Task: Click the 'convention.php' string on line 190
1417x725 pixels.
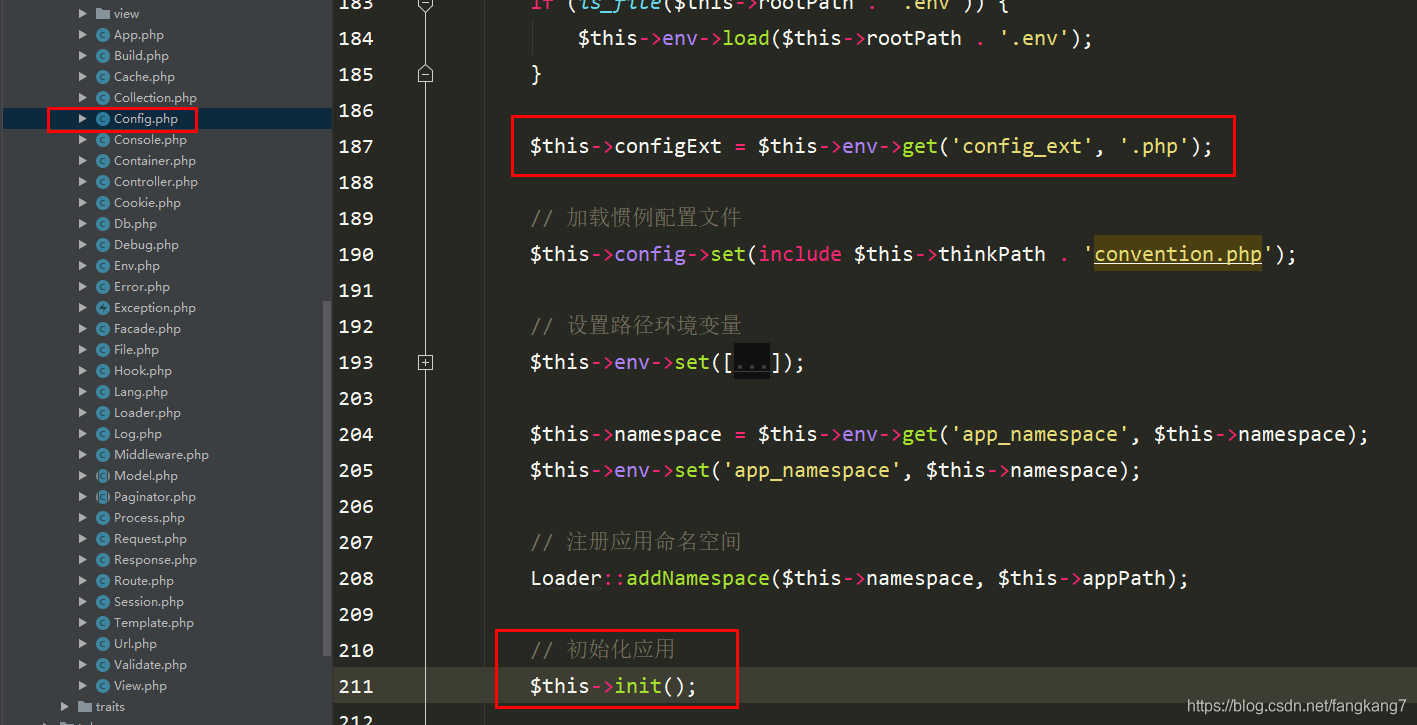Action: [x=1178, y=254]
